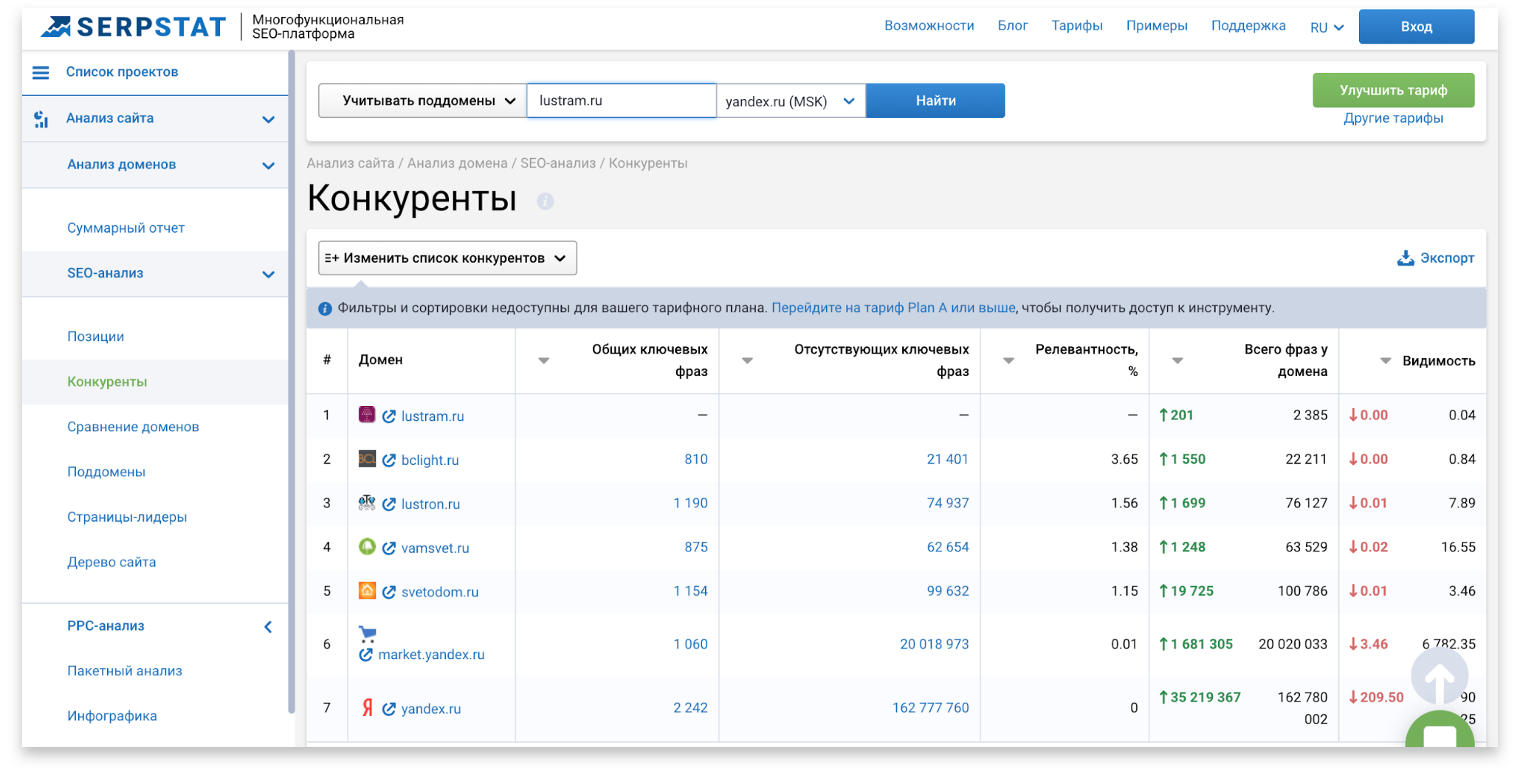Select Пакетный анализ in sidebar

124,670
